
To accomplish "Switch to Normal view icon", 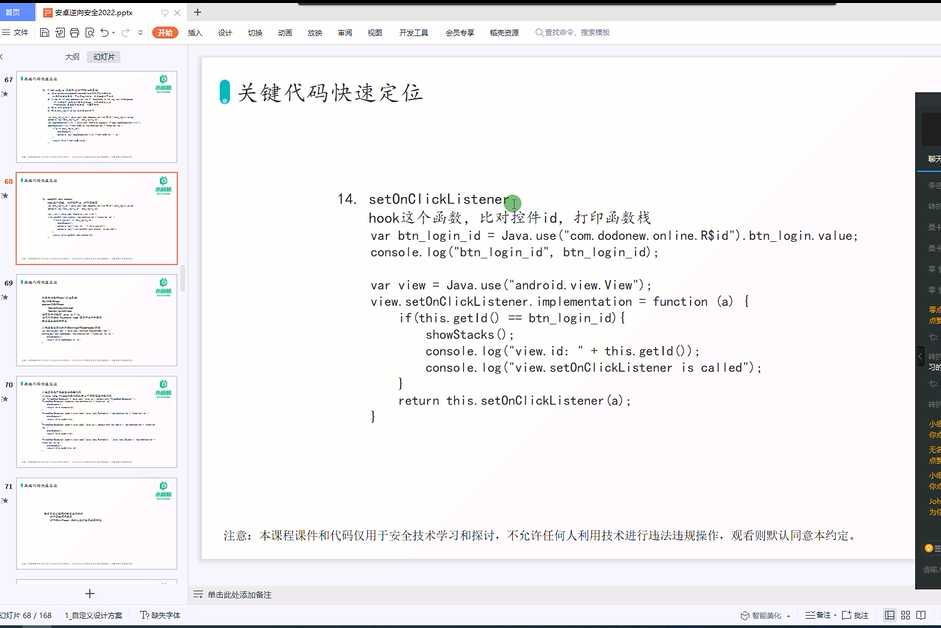I will [890, 615].
